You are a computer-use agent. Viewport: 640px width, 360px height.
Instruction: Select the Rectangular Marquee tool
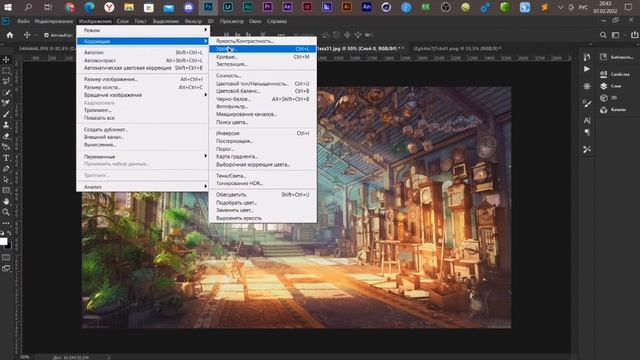coord(6,71)
